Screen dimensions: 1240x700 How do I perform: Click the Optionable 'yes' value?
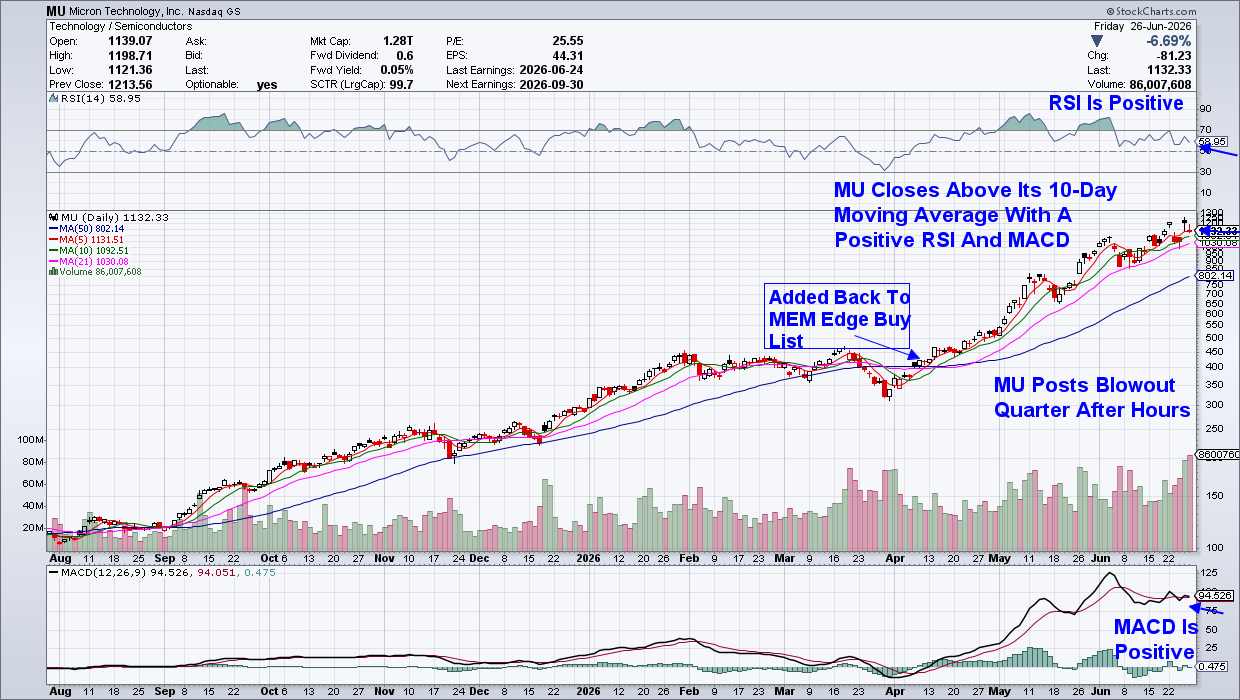267,85
